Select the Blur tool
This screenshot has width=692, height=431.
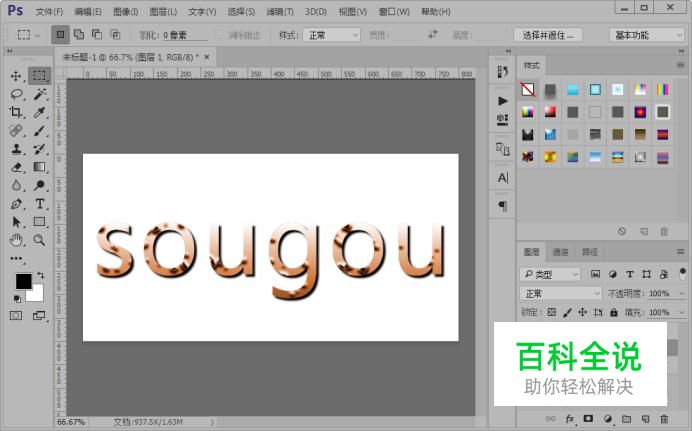pyautogui.click(x=16, y=185)
